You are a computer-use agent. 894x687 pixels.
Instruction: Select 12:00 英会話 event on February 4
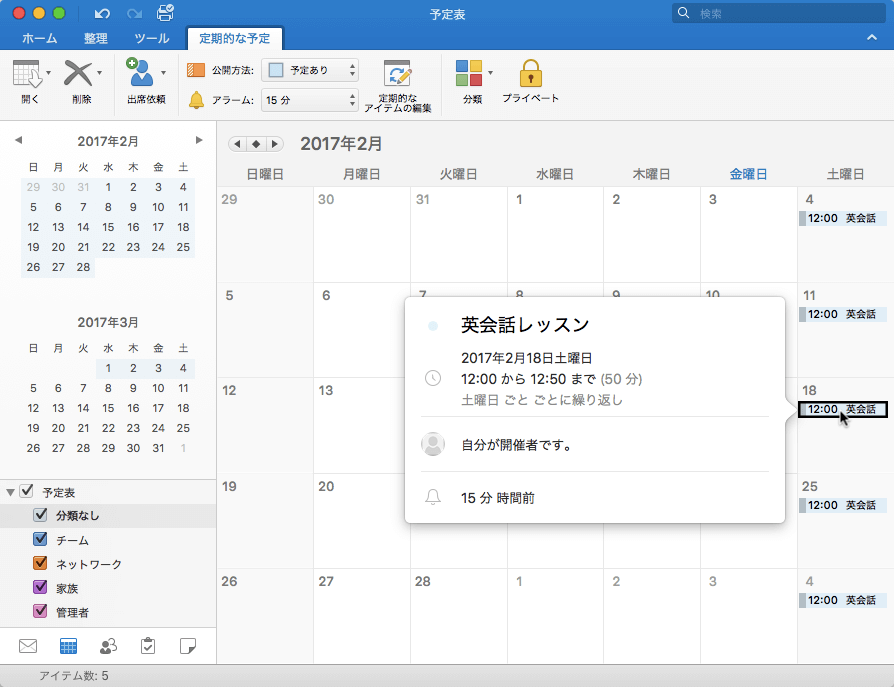tap(843, 218)
